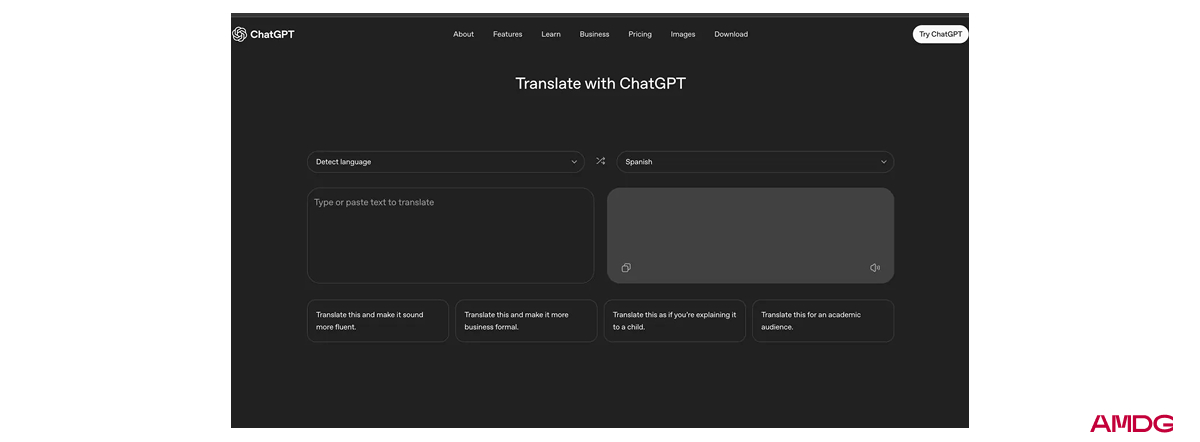1200x442 pixels.
Task: Go to the Features nav item
Action: 507,34
